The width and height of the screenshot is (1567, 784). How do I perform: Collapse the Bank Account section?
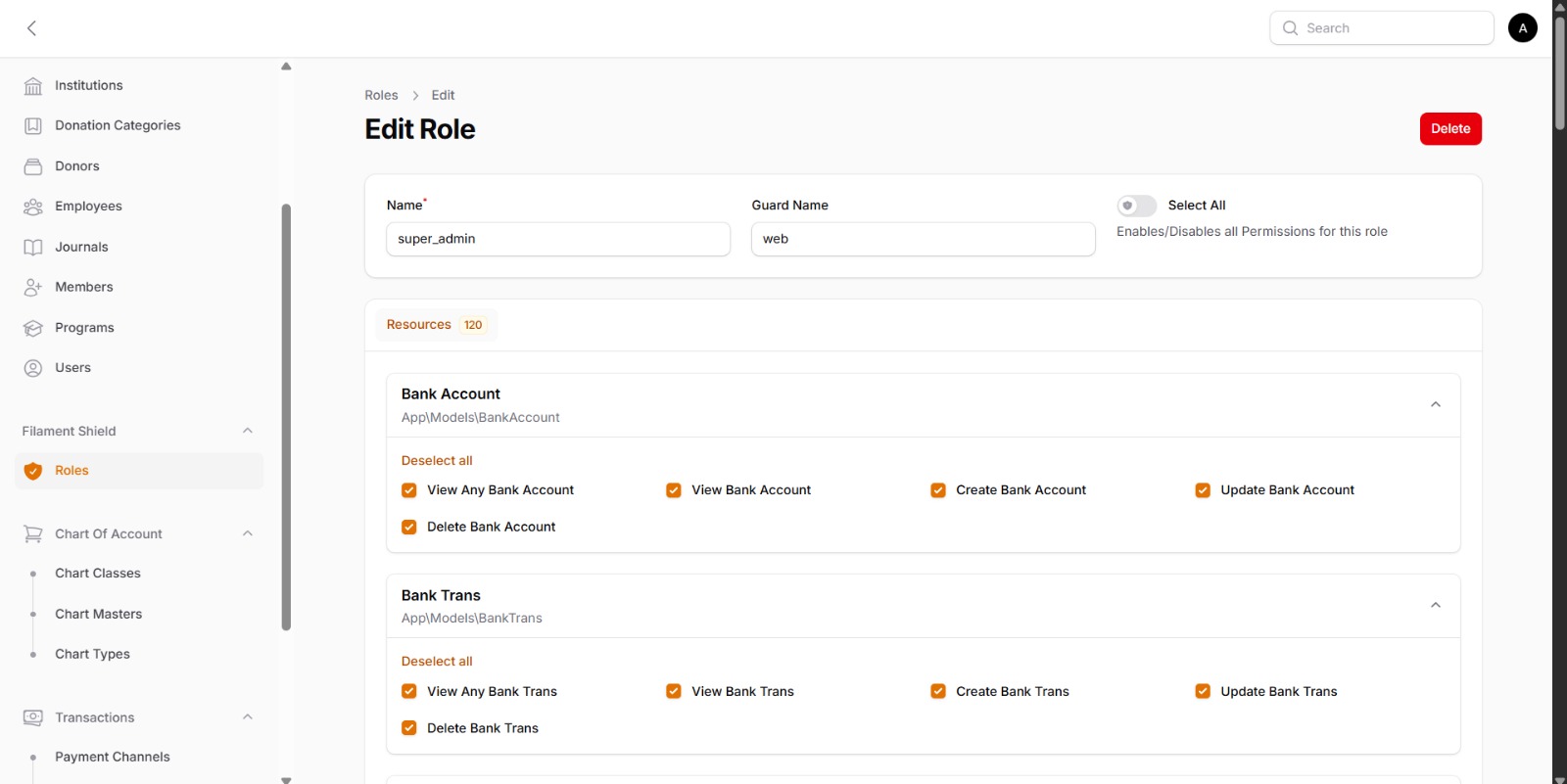[x=1436, y=405]
